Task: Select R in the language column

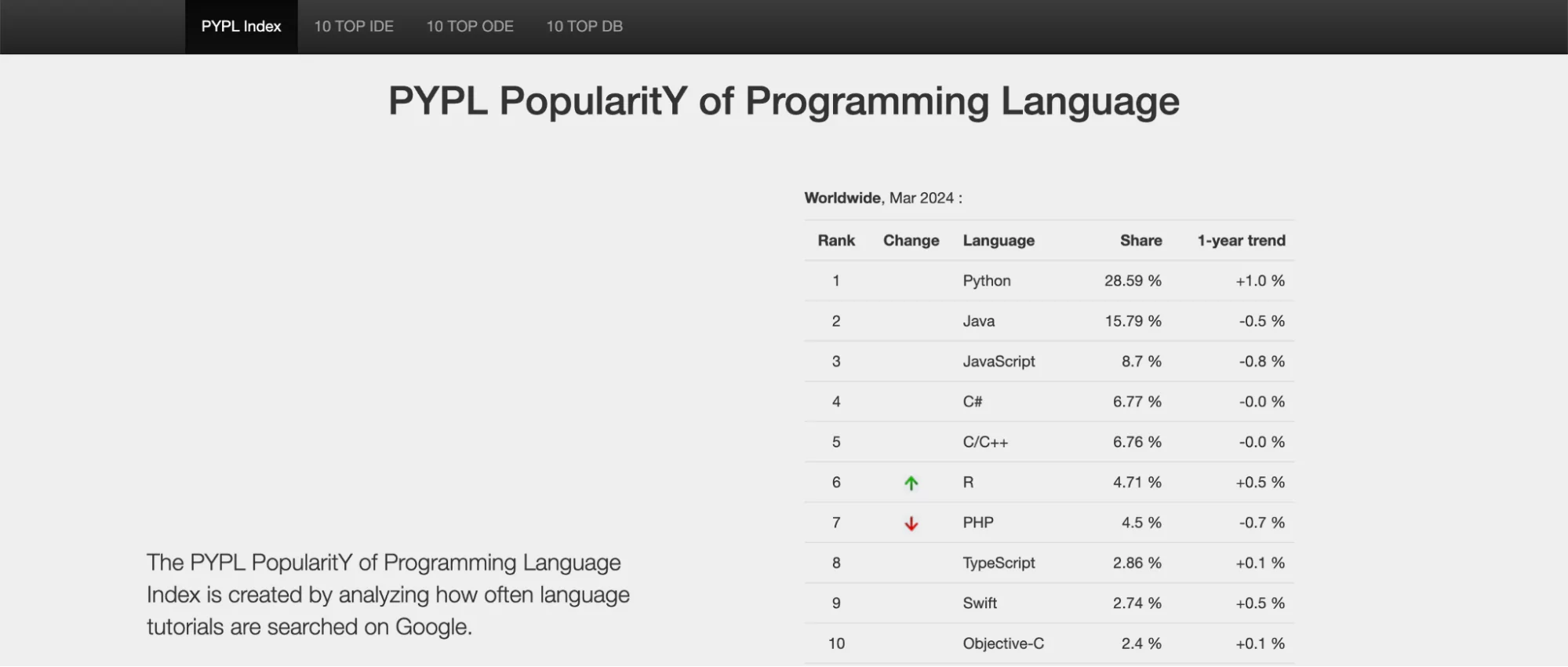Action: pyautogui.click(x=968, y=483)
